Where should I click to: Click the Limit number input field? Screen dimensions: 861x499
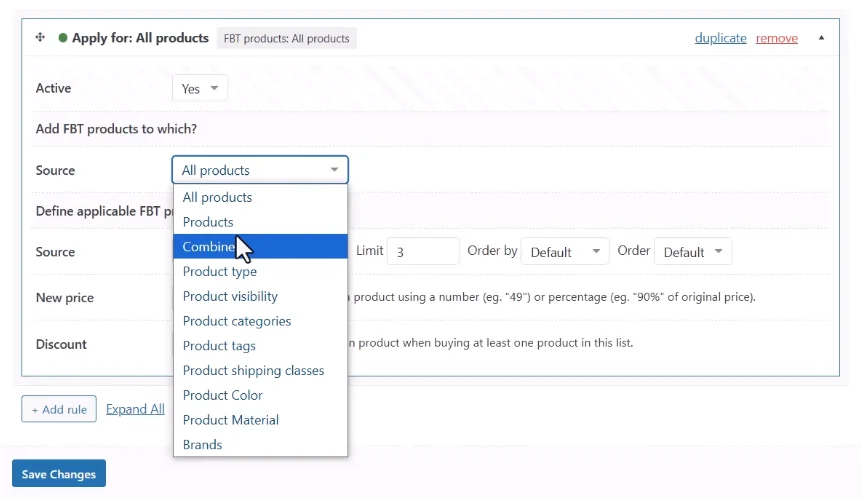[x=423, y=252]
